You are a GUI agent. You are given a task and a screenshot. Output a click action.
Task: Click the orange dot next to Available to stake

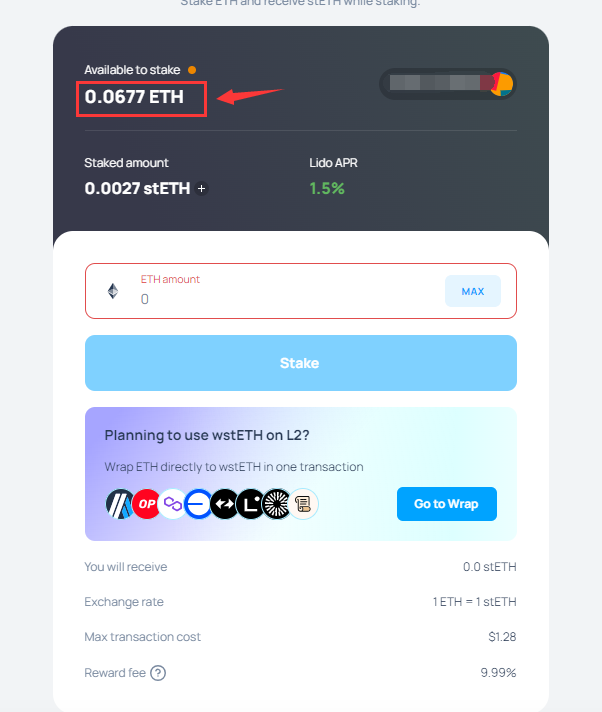[x=192, y=70]
